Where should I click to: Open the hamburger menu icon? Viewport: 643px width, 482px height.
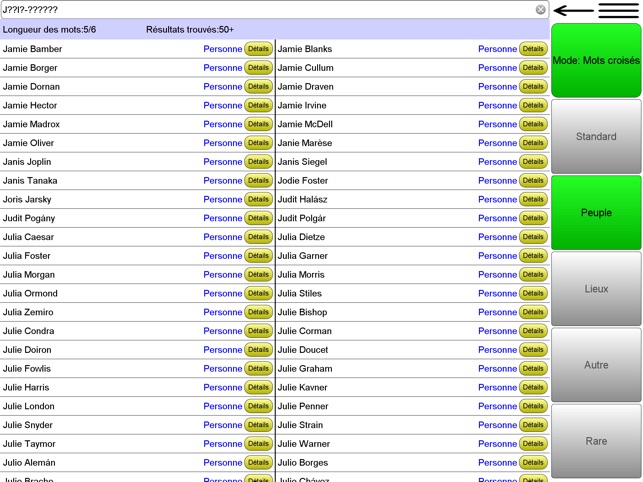618,10
